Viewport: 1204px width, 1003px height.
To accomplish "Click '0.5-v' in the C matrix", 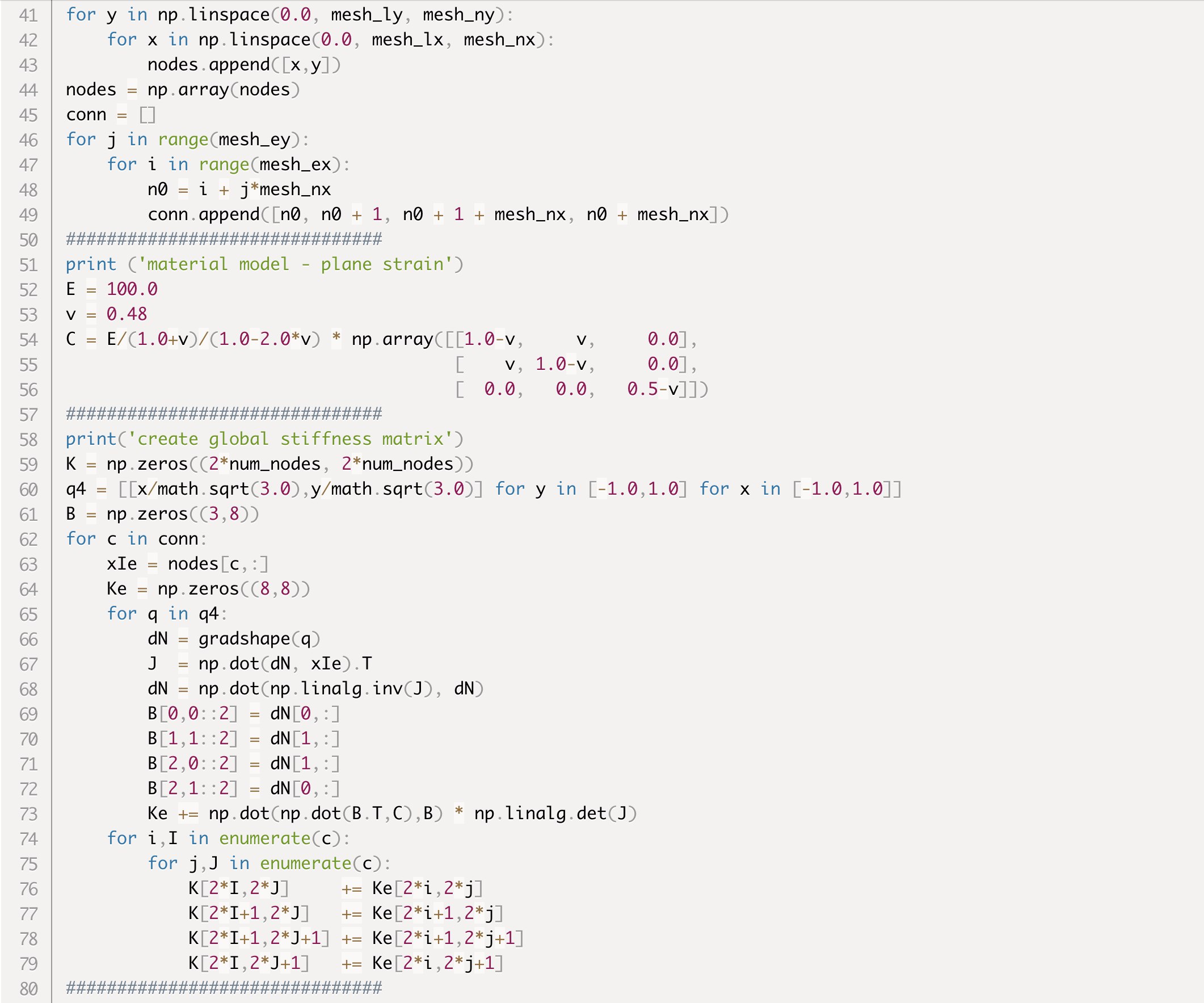I will click(652, 389).
